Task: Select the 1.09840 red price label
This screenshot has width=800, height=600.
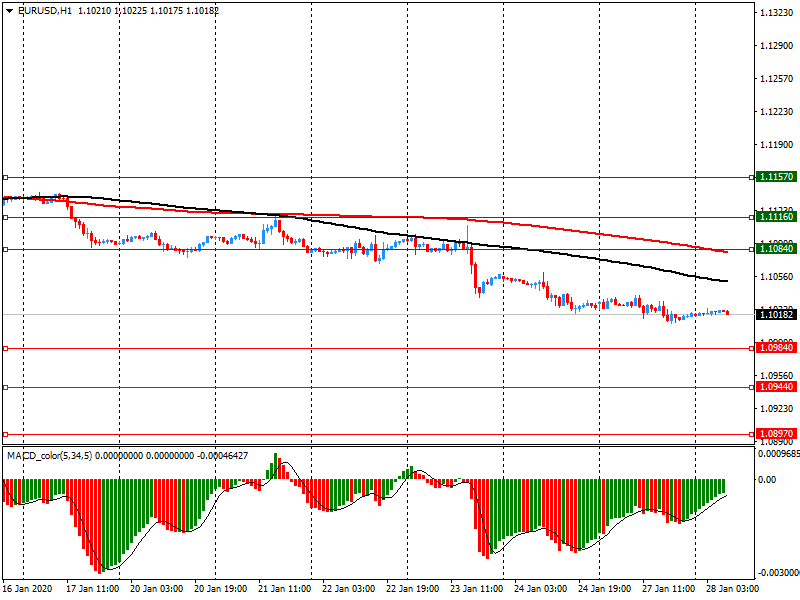Action: click(x=776, y=347)
